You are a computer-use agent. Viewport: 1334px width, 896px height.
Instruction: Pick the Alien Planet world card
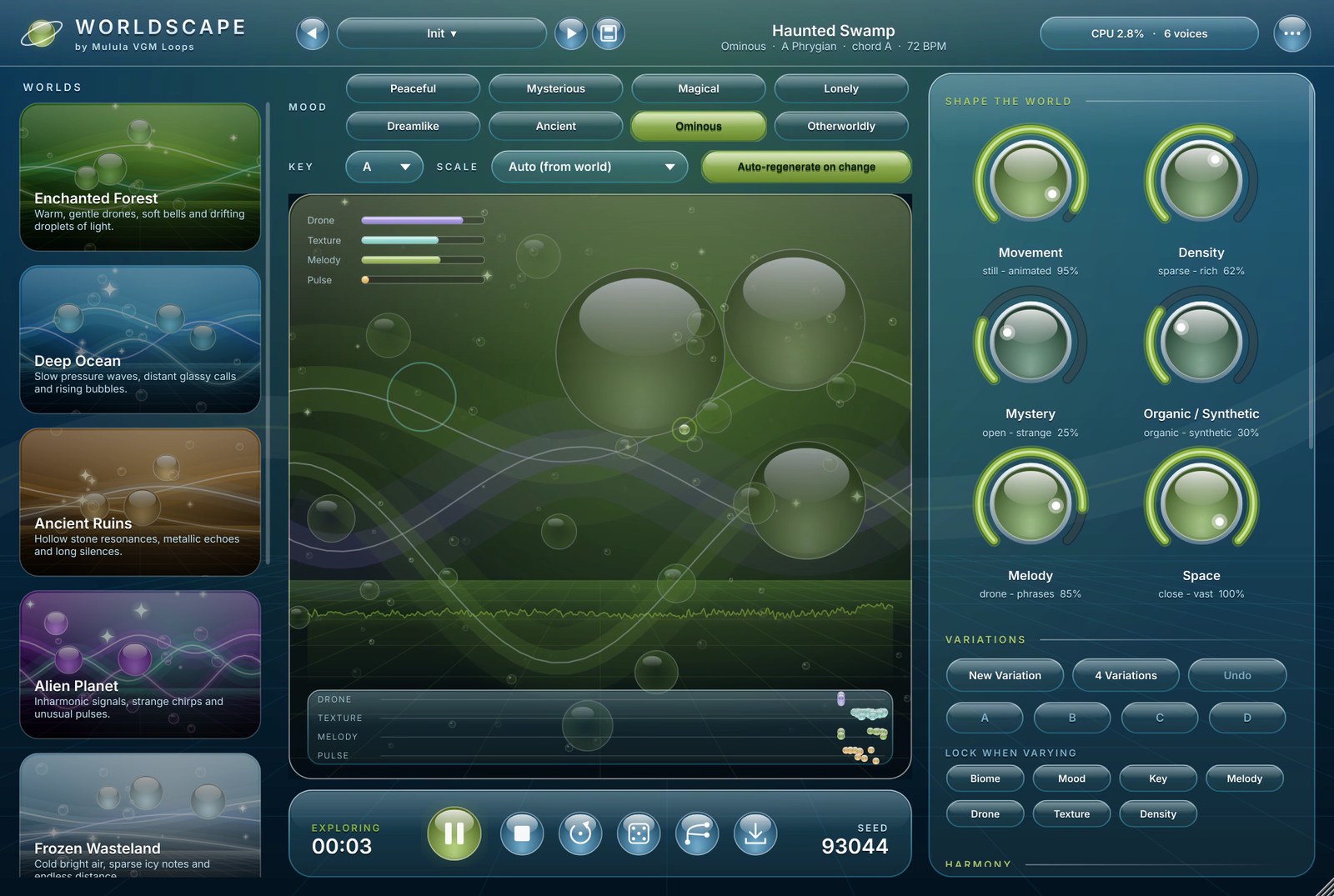pyautogui.click(x=140, y=664)
